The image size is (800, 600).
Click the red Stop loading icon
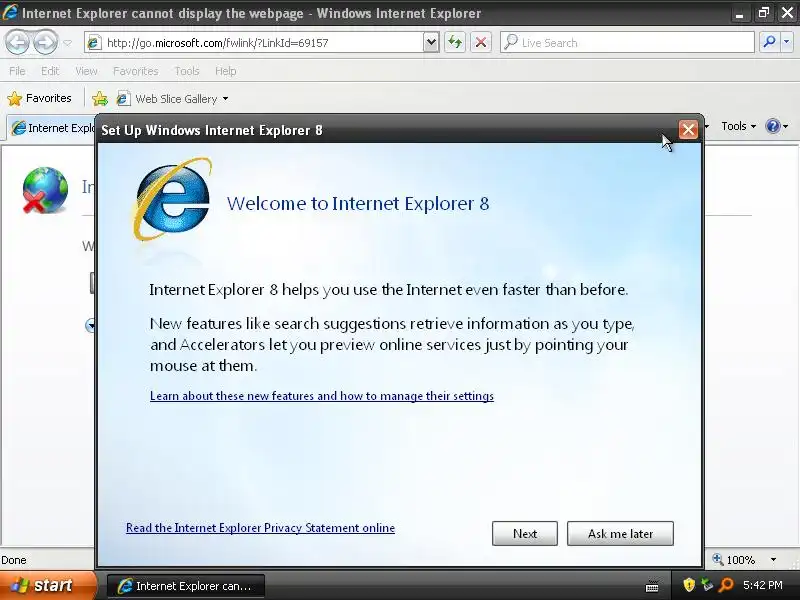pyautogui.click(x=481, y=42)
